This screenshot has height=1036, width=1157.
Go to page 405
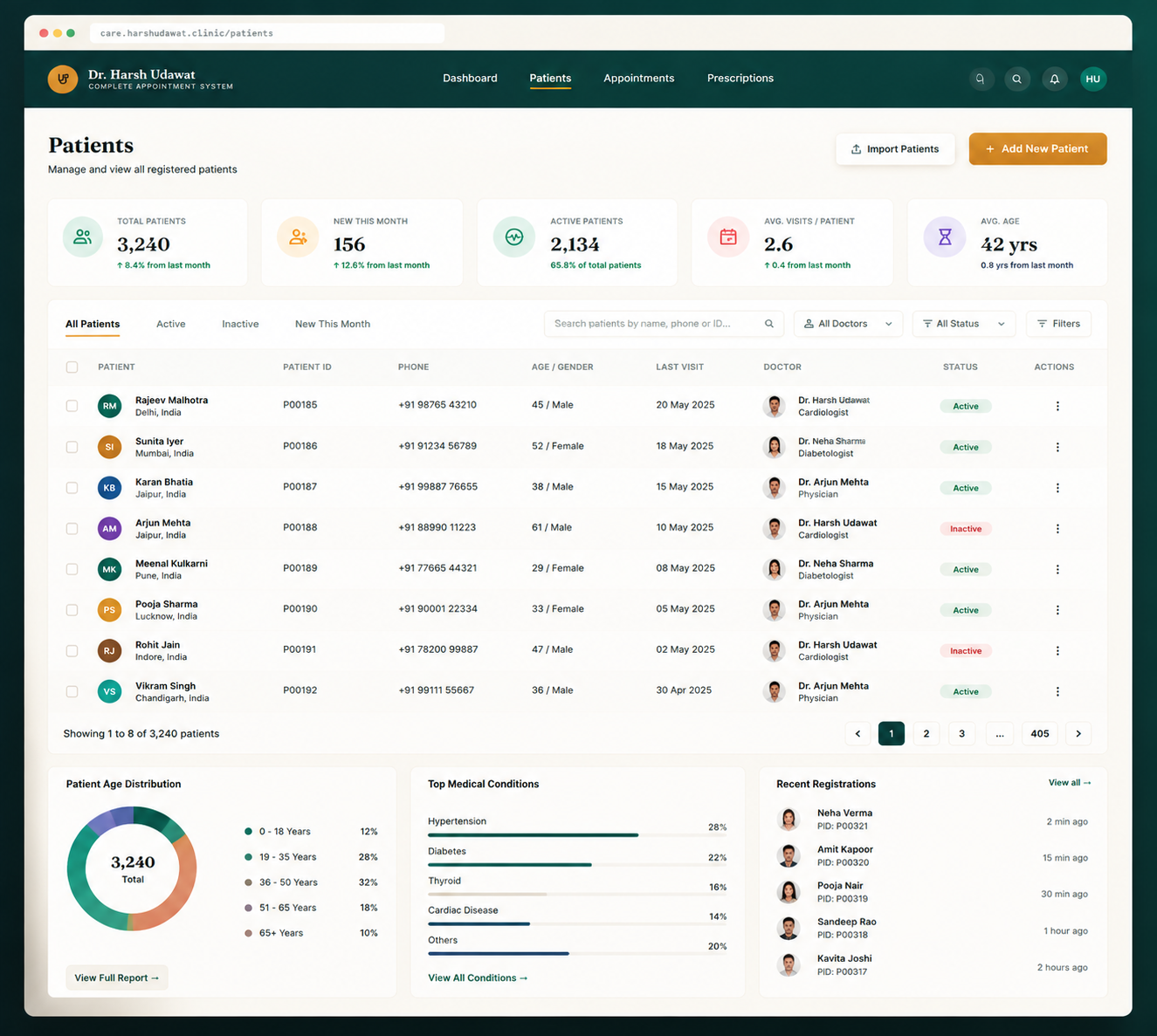[1039, 734]
